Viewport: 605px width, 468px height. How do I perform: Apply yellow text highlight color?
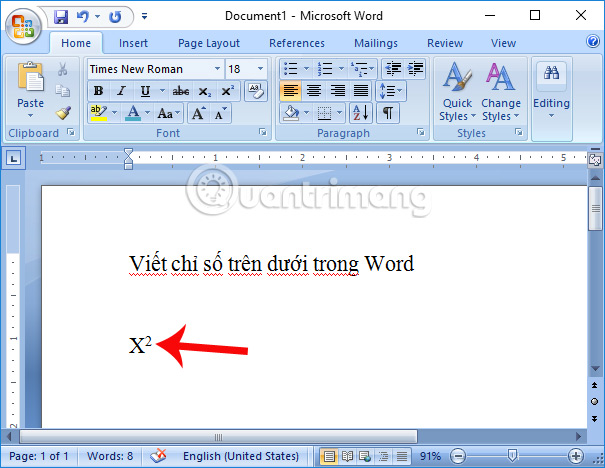pos(99,113)
